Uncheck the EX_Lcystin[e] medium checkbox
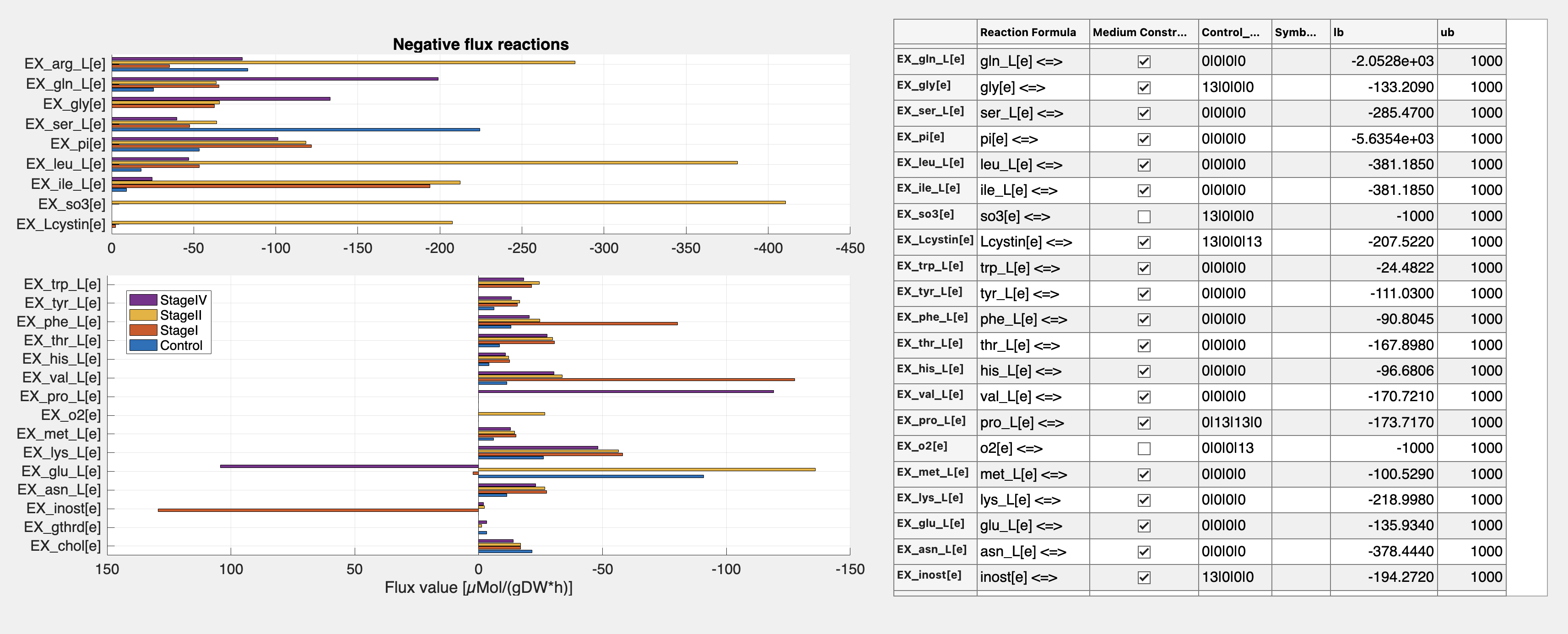The width and height of the screenshot is (1568, 634). point(1144,242)
